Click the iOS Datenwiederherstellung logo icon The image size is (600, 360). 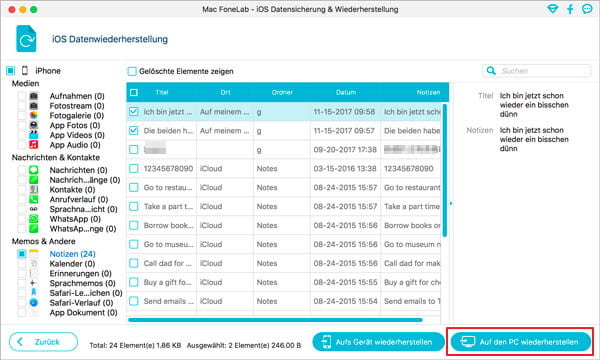(26, 39)
